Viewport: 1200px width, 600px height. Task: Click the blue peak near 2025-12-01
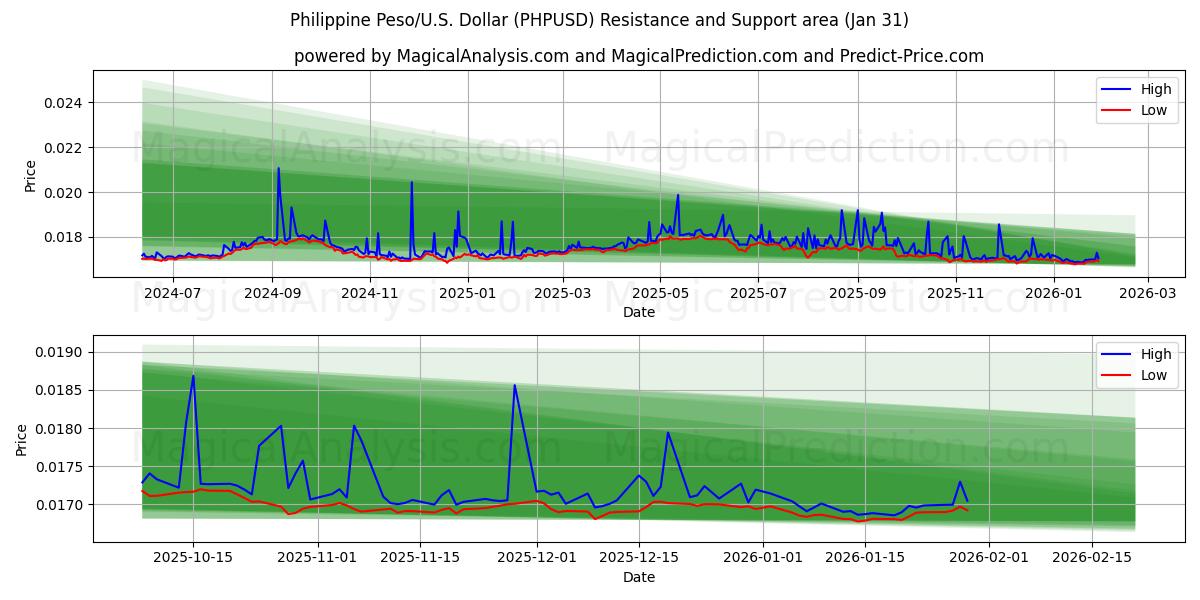514,385
